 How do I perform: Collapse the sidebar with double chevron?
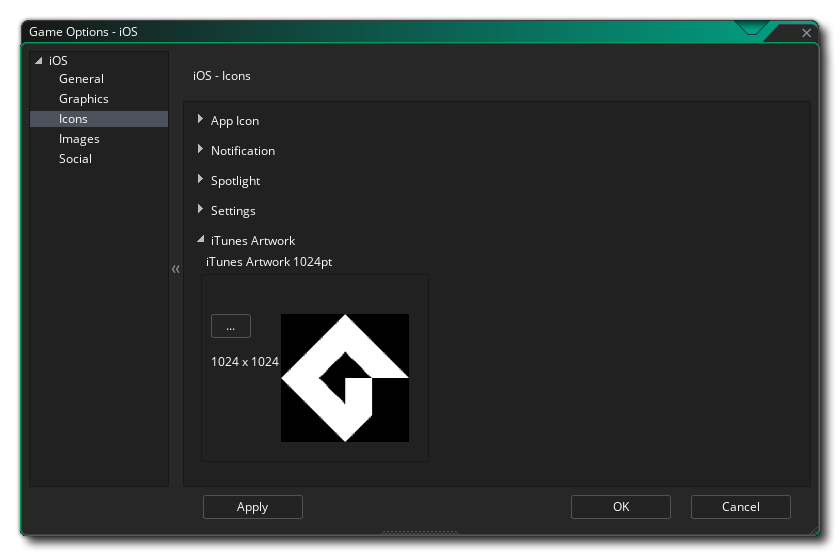[176, 269]
